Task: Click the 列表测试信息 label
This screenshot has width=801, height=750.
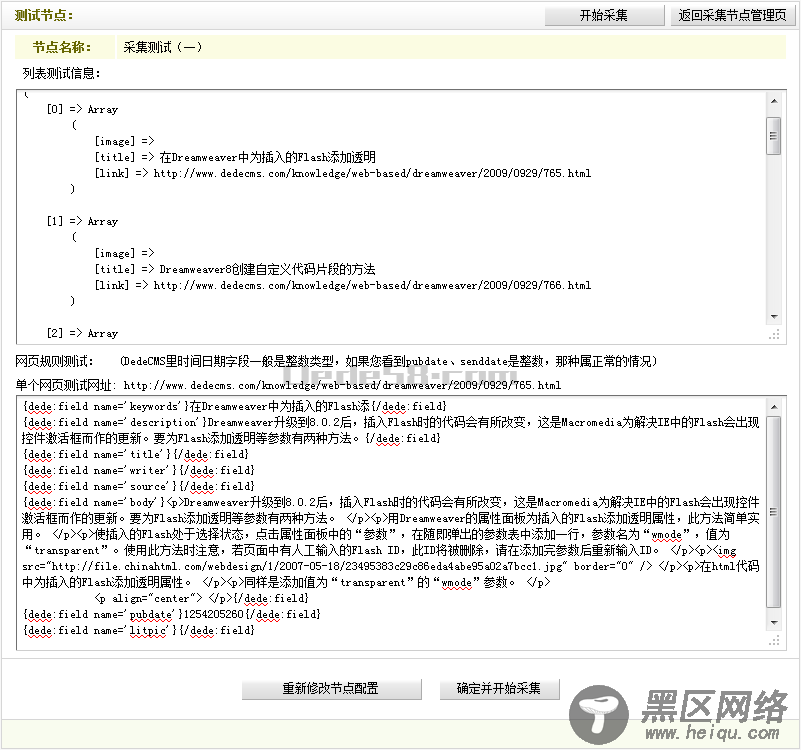Action: [x=62, y=74]
